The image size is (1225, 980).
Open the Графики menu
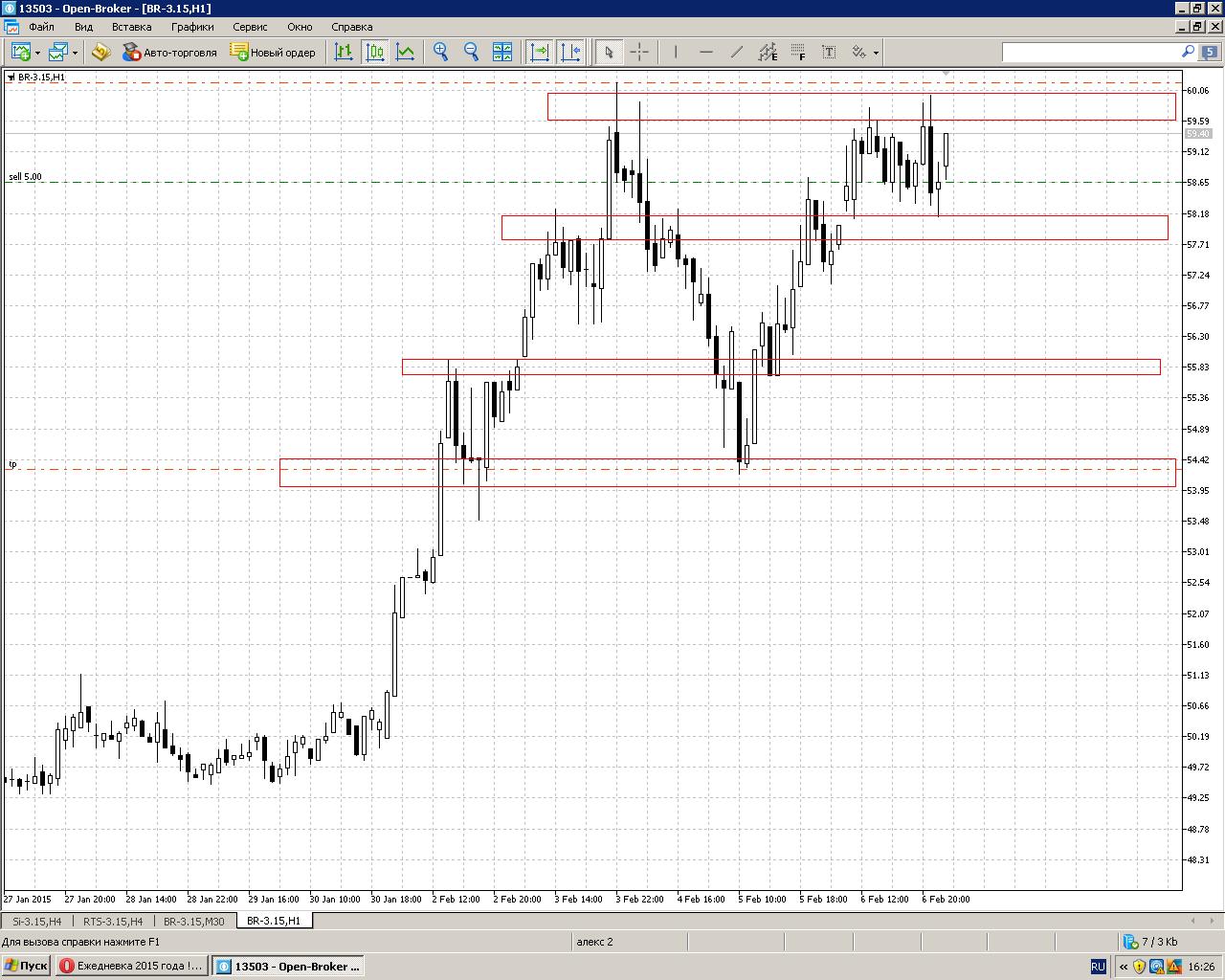tap(192, 27)
